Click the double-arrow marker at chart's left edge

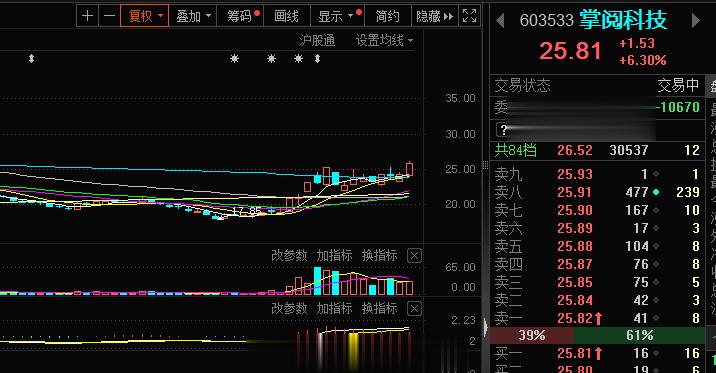31,58
